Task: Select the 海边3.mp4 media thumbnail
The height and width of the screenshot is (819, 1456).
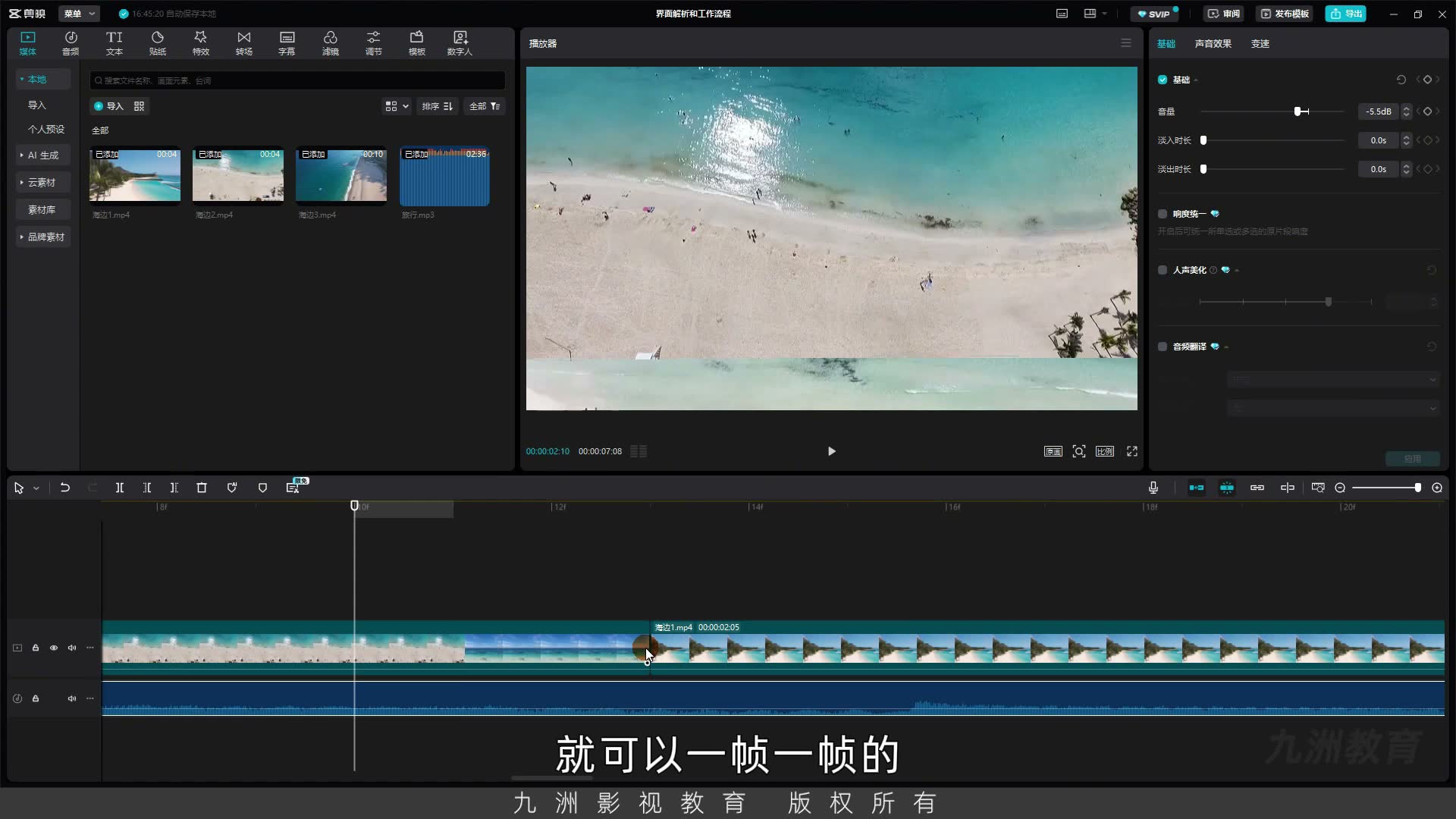Action: [x=341, y=176]
